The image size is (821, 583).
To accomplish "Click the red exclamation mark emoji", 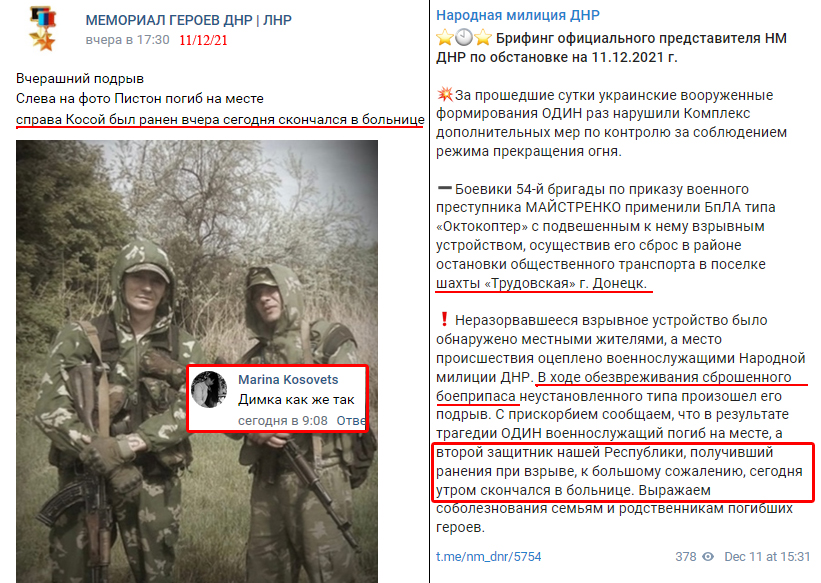I will point(445,319).
